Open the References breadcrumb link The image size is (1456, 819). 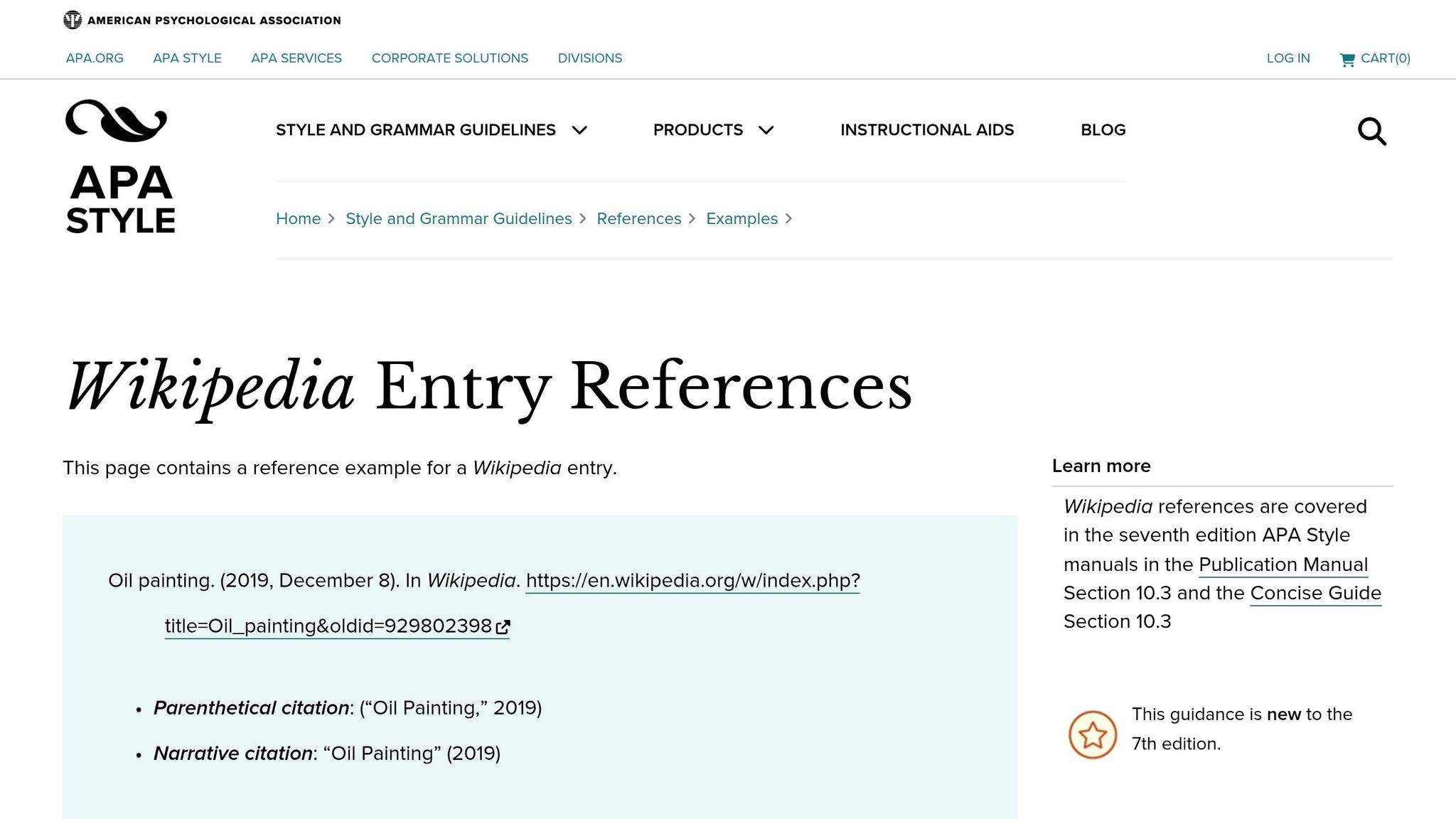[639, 219]
